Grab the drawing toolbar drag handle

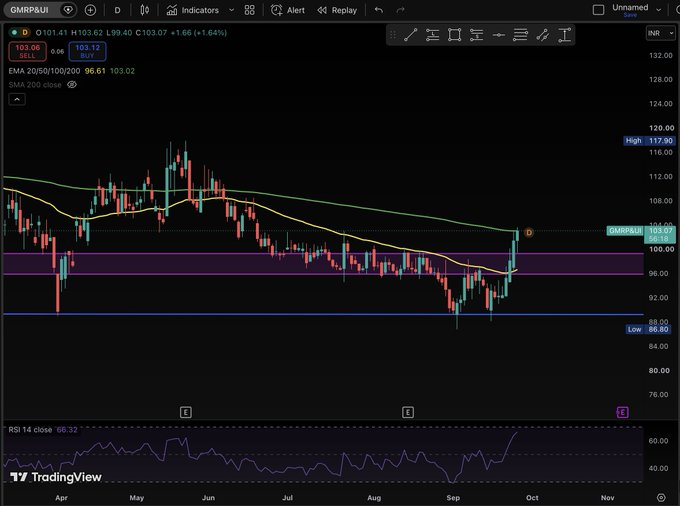392,35
